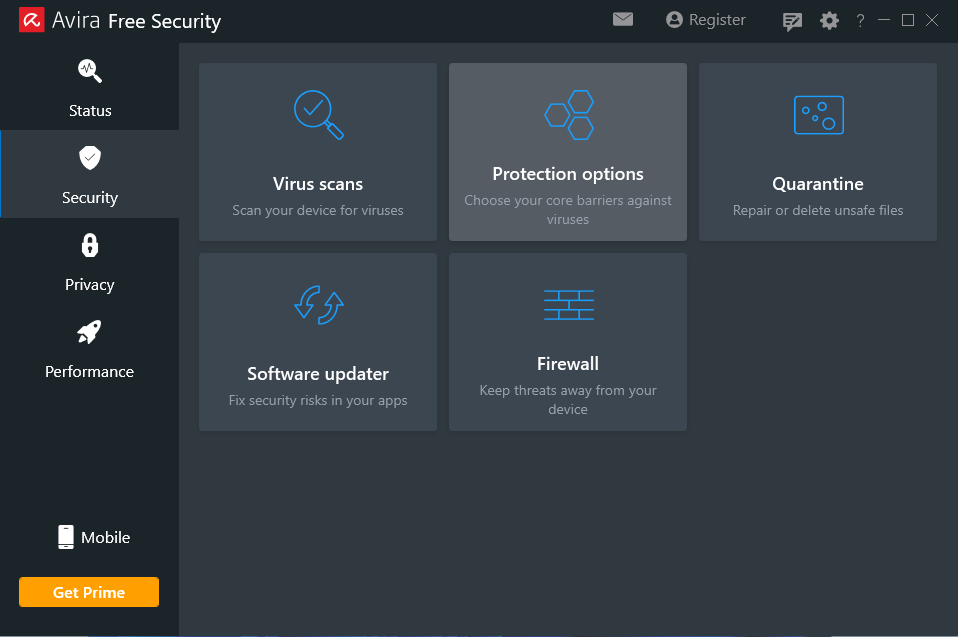
Task: Go to the Privacy section
Action: point(90,262)
